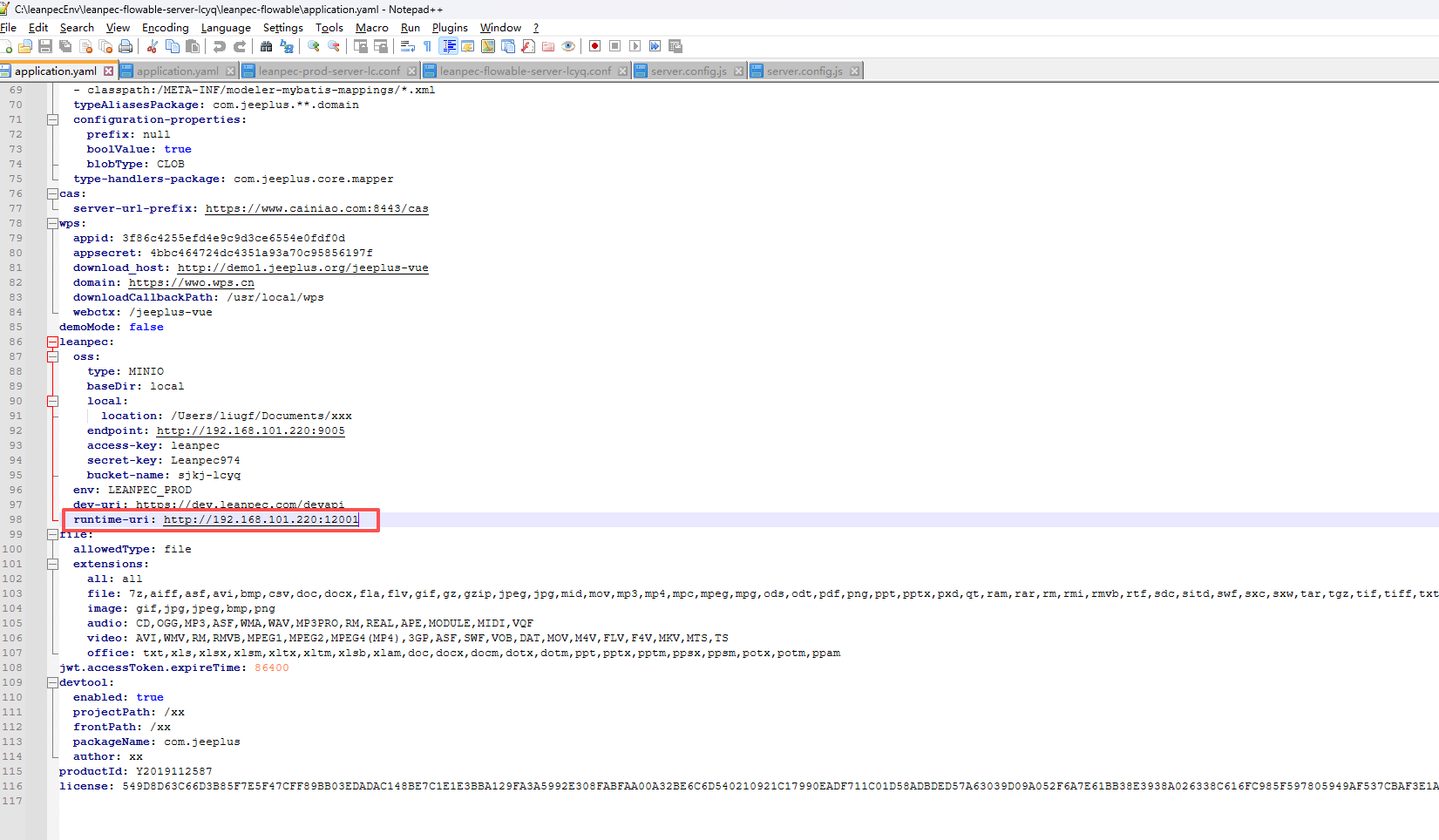Viewport: 1439px width, 840px height.
Task: Show the Document Map panel icon
Action: 488,46
